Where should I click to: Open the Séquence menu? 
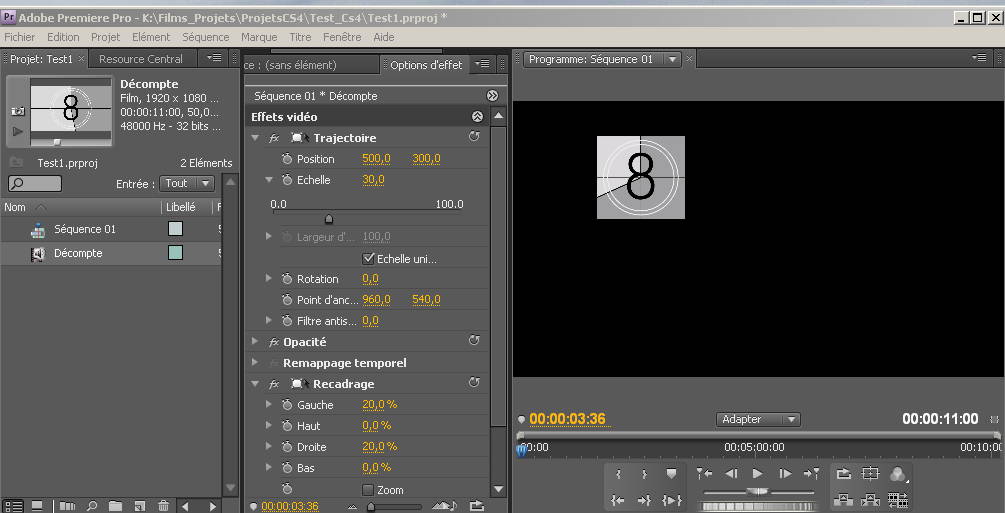(x=206, y=37)
